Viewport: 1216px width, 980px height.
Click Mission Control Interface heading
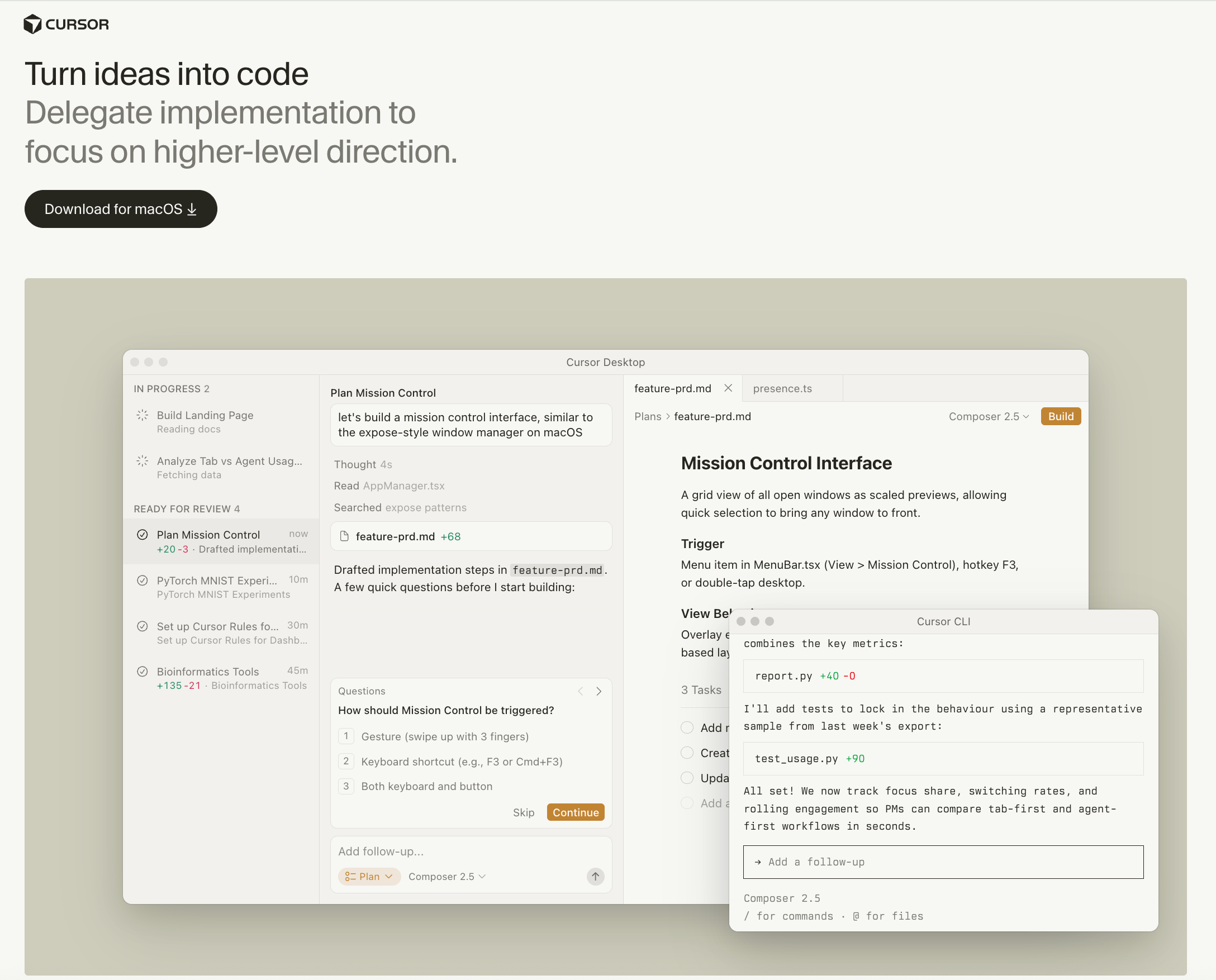click(x=786, y=463)
